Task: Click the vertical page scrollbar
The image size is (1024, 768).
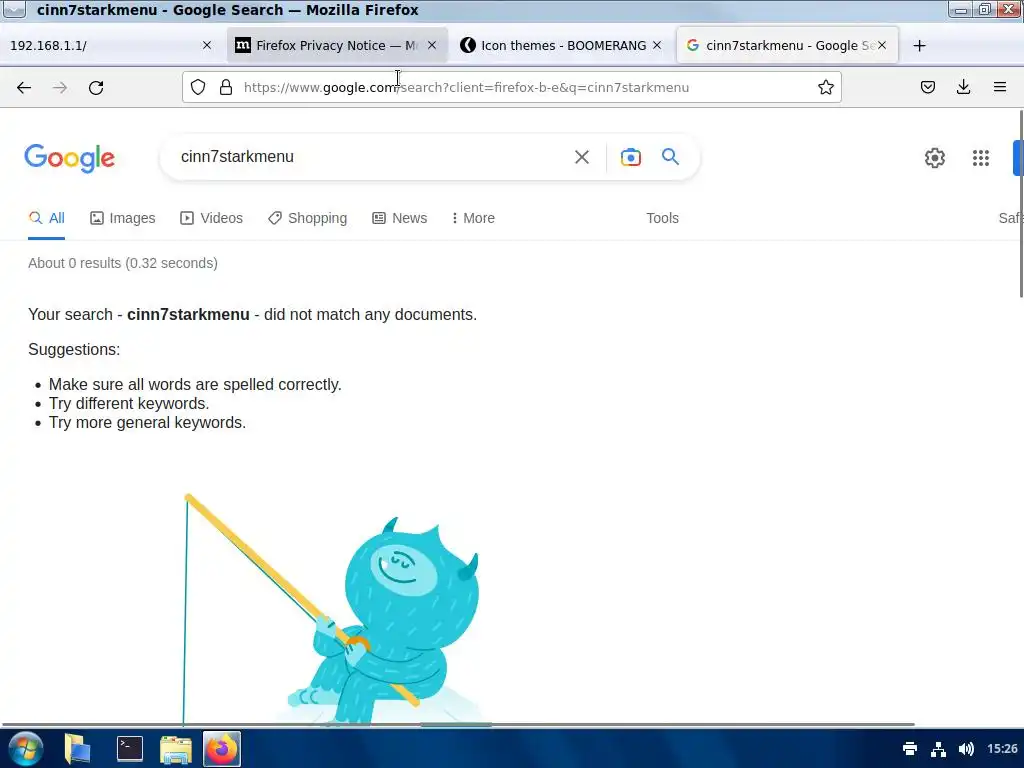Action: pos(1021,204)
